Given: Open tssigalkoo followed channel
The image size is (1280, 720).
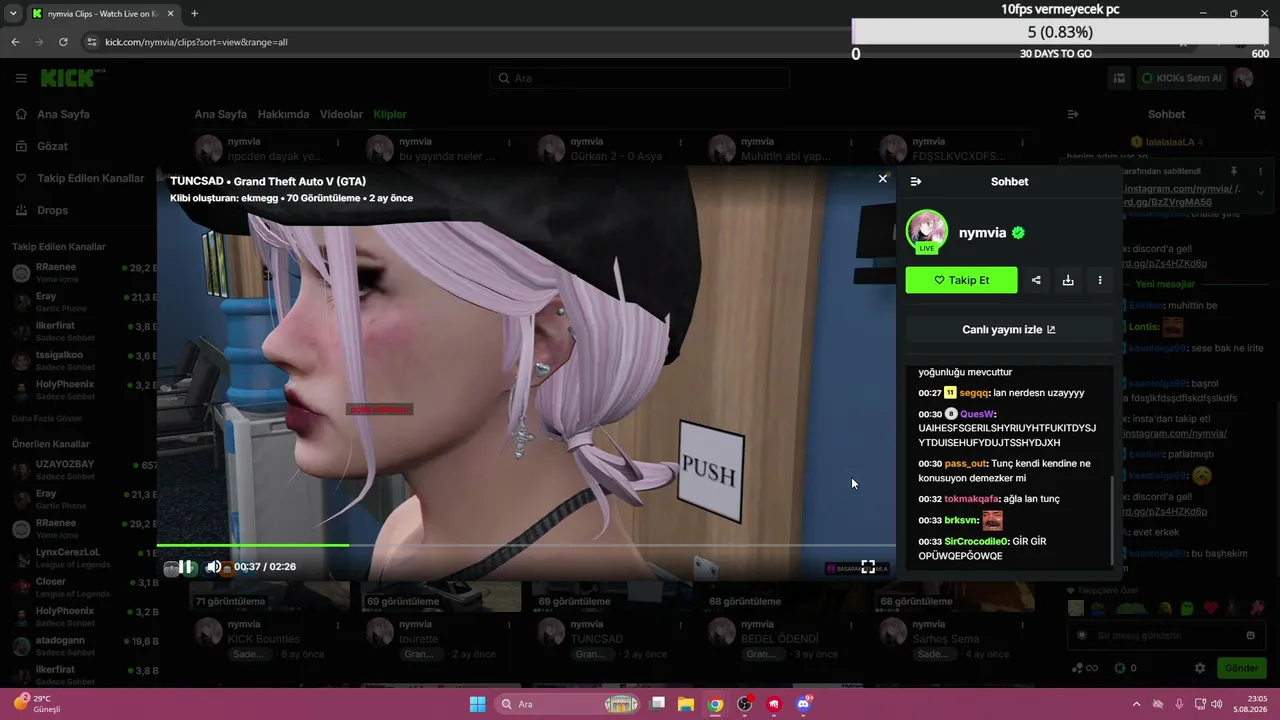Looking at the screenshot, I should point(84,361).
